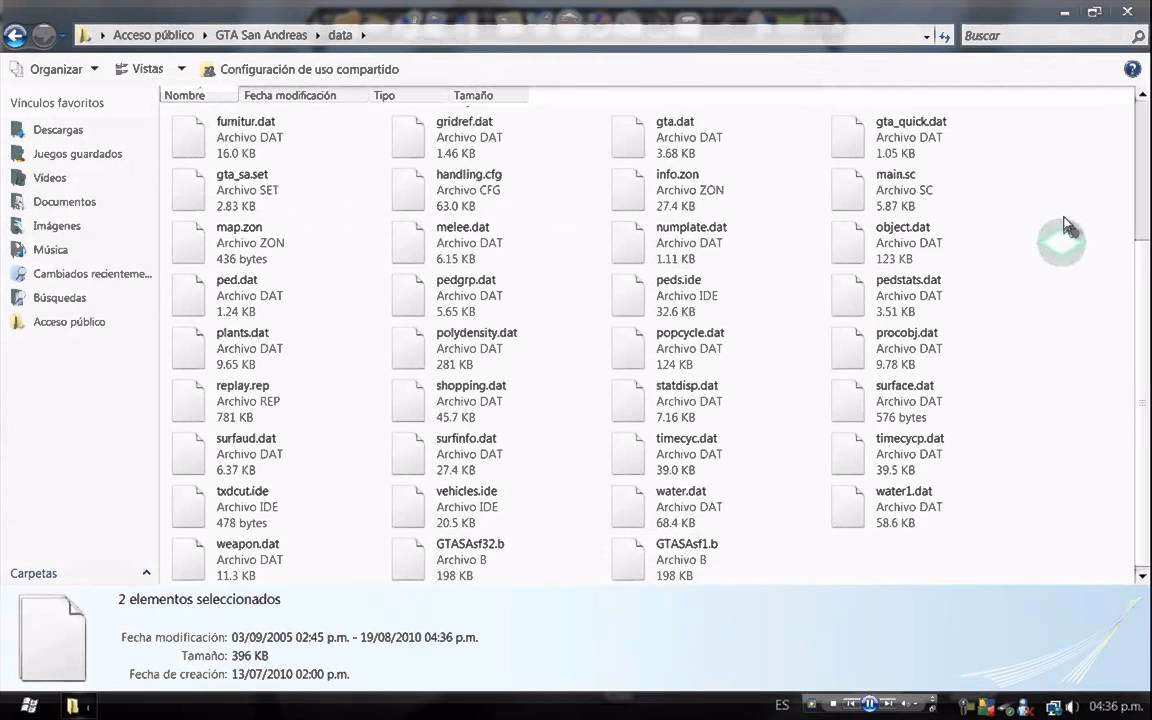
Task: Open Vídeos favorite link
Action: point(40,178)
